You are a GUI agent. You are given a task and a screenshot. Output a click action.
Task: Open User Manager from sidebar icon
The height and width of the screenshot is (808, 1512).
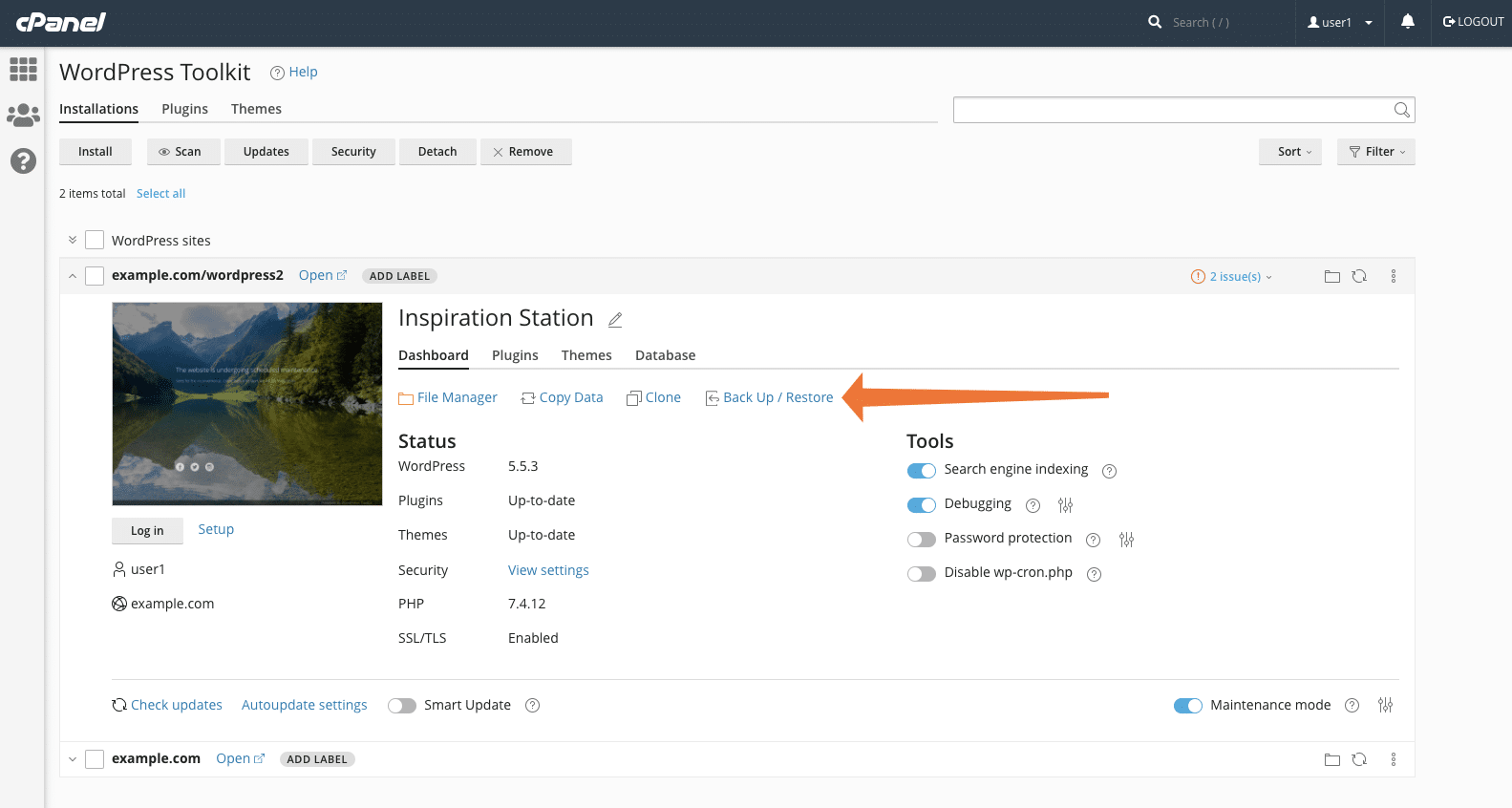point(23,116)
